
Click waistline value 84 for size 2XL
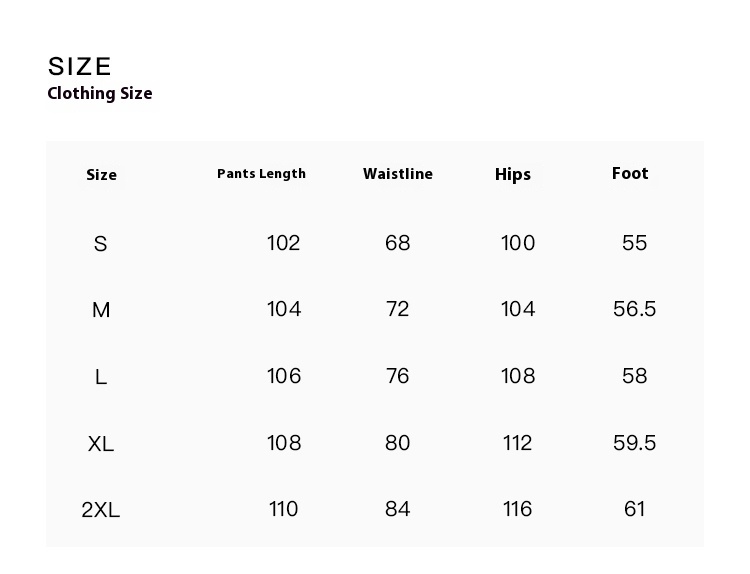click(398, 509)
